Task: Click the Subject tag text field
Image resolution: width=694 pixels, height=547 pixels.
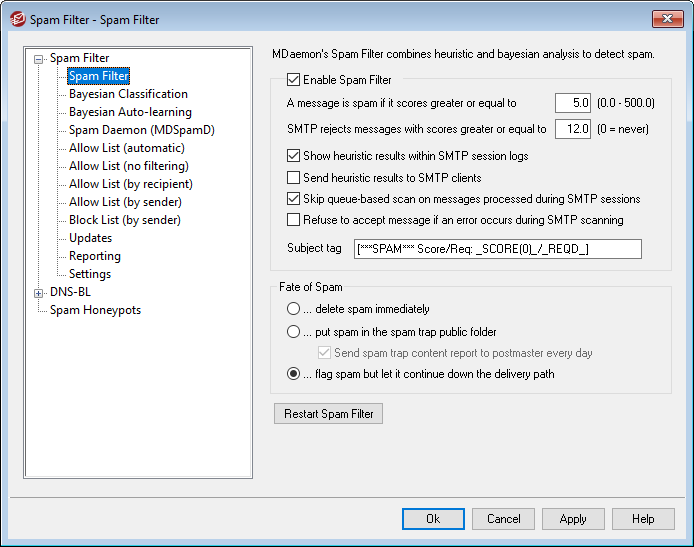Action: tap(497, 249)
